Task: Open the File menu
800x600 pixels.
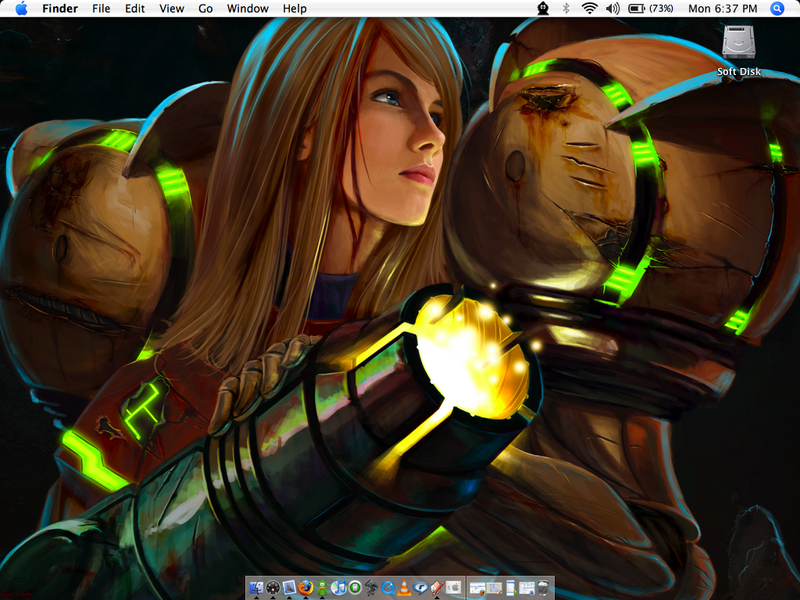Action: 101,9
